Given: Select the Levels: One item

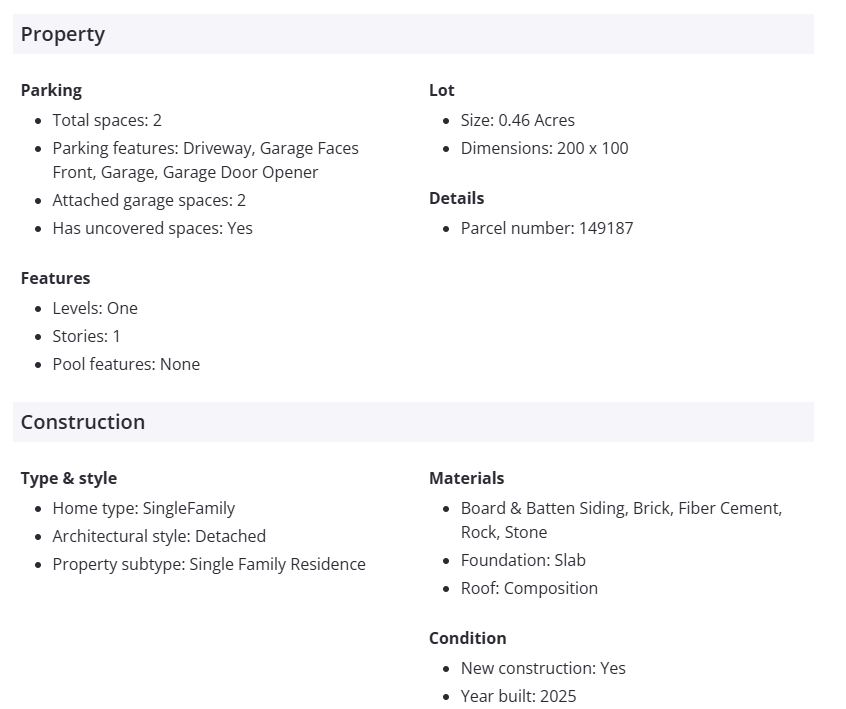Looking at the screenshot, I should tap(95, 308).
